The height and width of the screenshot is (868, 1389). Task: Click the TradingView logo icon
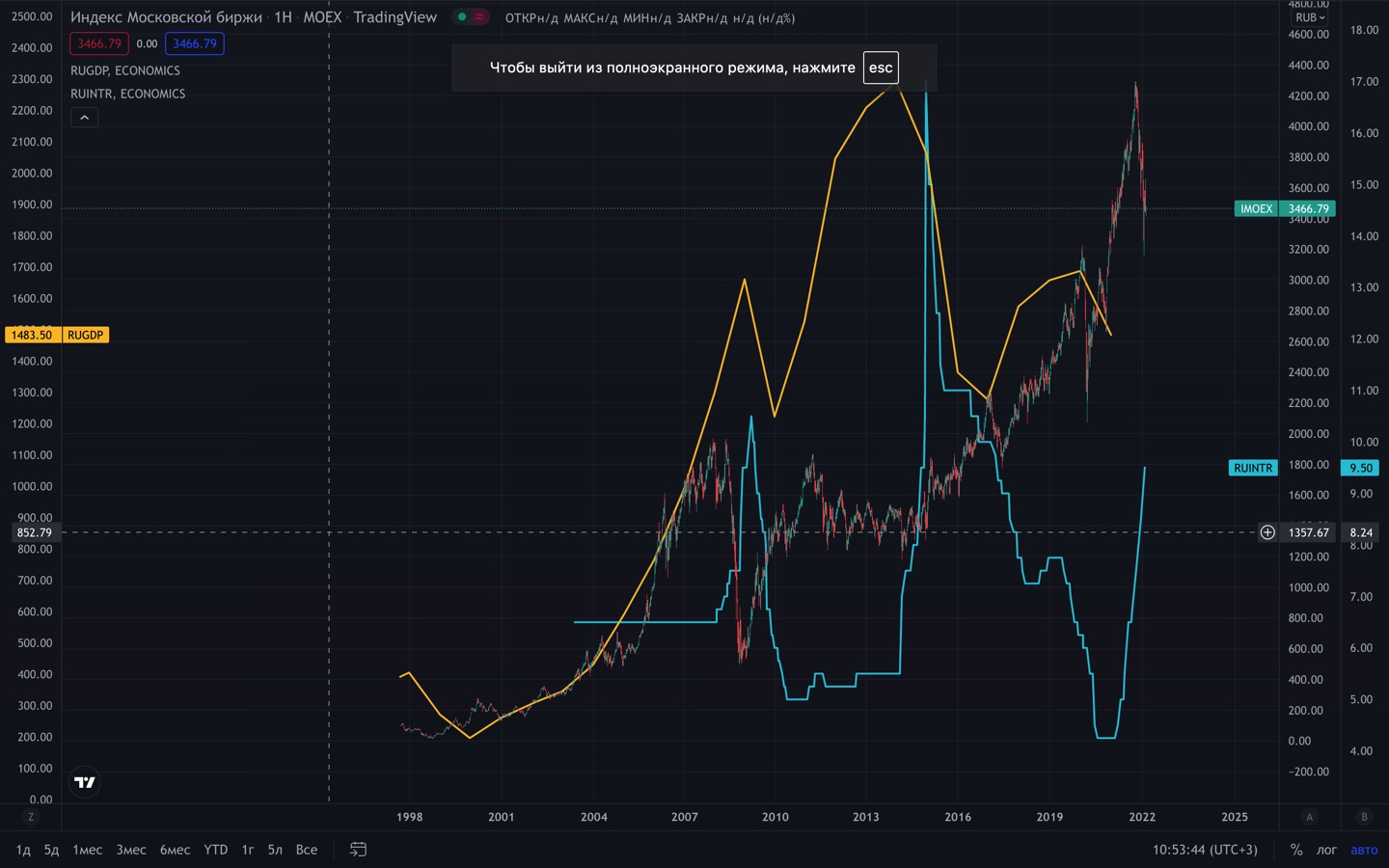[x=85, y=782]
